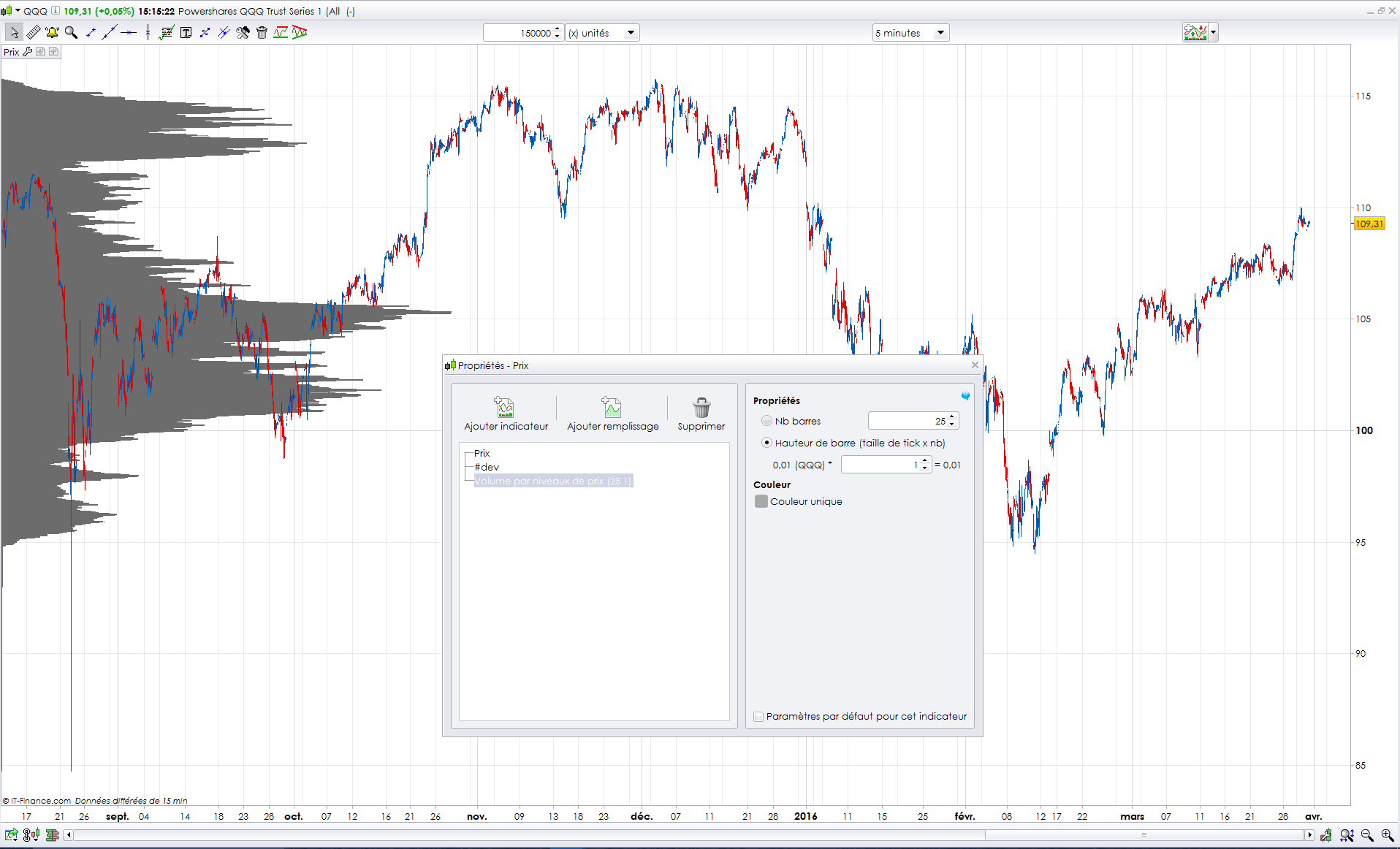Open the linked candlestick style menu

click(31, 834)
